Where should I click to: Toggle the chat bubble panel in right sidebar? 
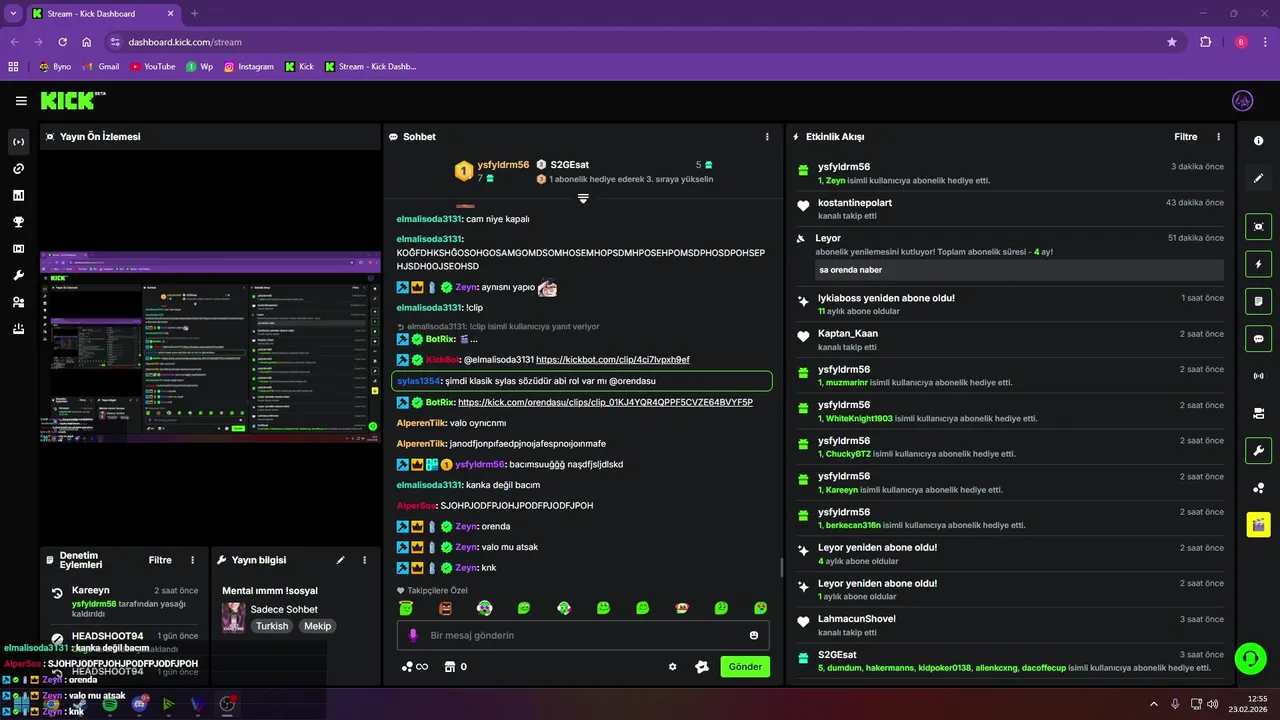pyautogui.click(x=1259, y=338)
